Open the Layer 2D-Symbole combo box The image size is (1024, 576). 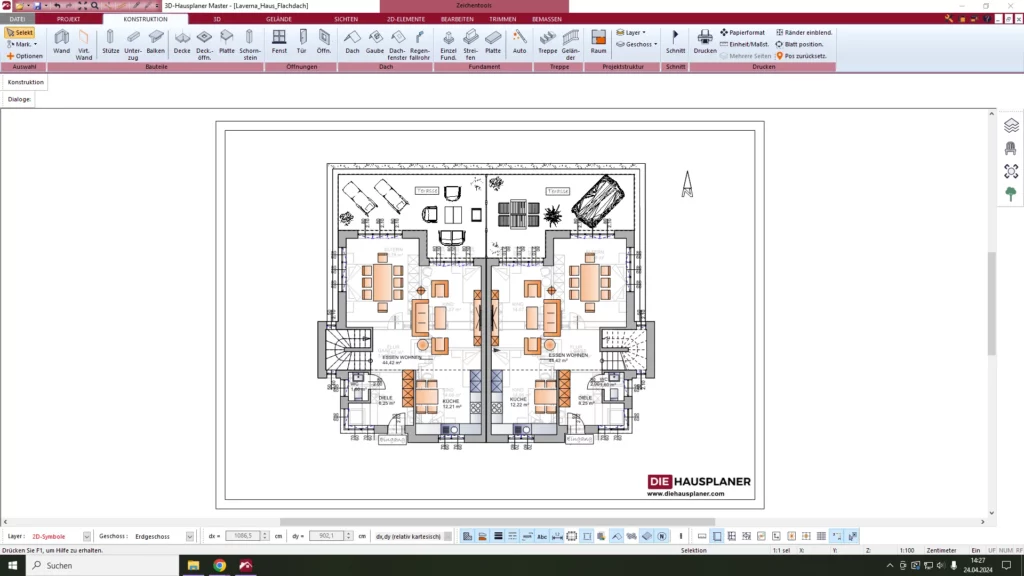[x=61, y=536]
